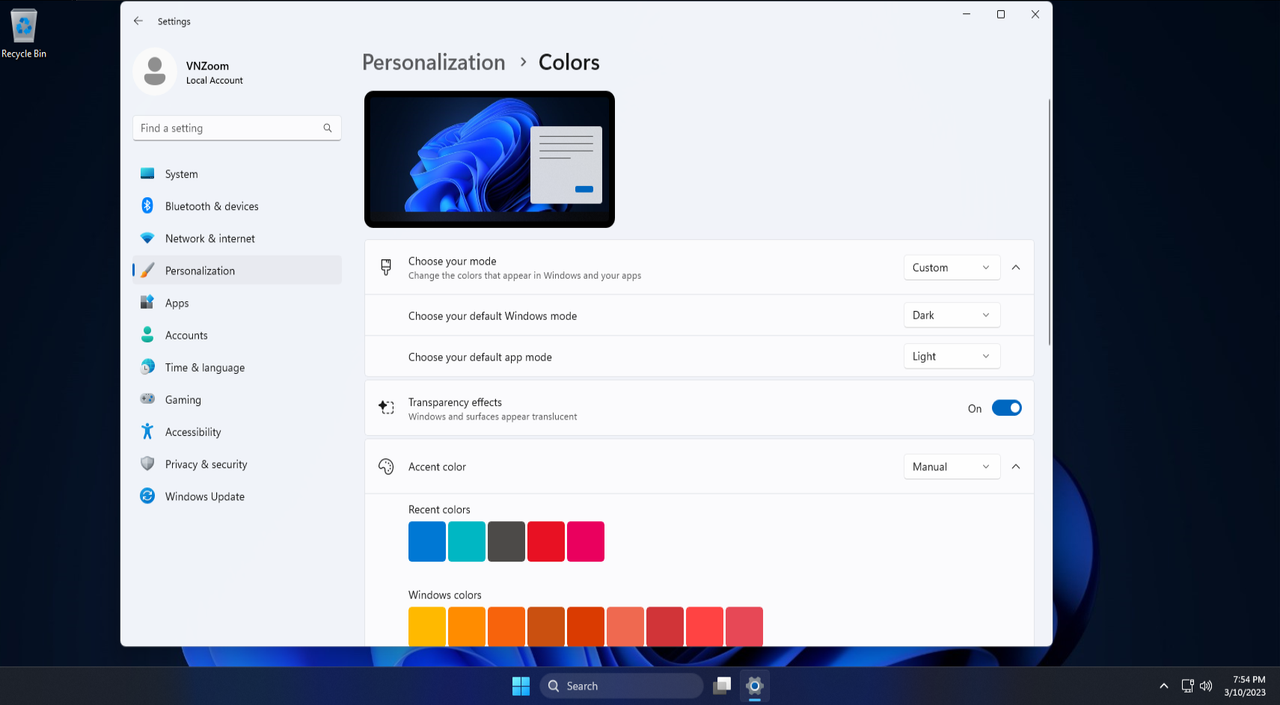1280x705 pixels.
Task: Open Gaming settings
Action: click(237, 399)
